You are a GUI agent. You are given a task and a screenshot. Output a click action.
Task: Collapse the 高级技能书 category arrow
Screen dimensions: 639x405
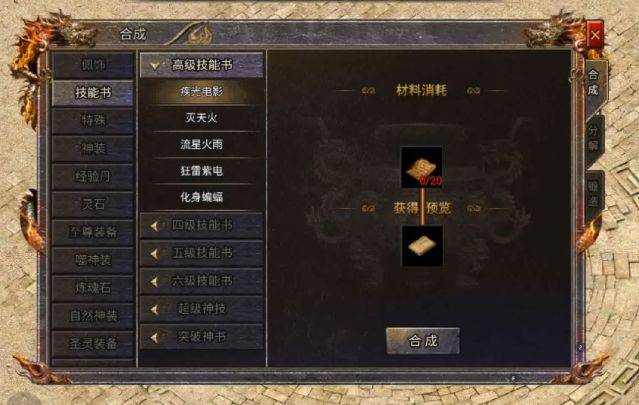pos(155,66)
